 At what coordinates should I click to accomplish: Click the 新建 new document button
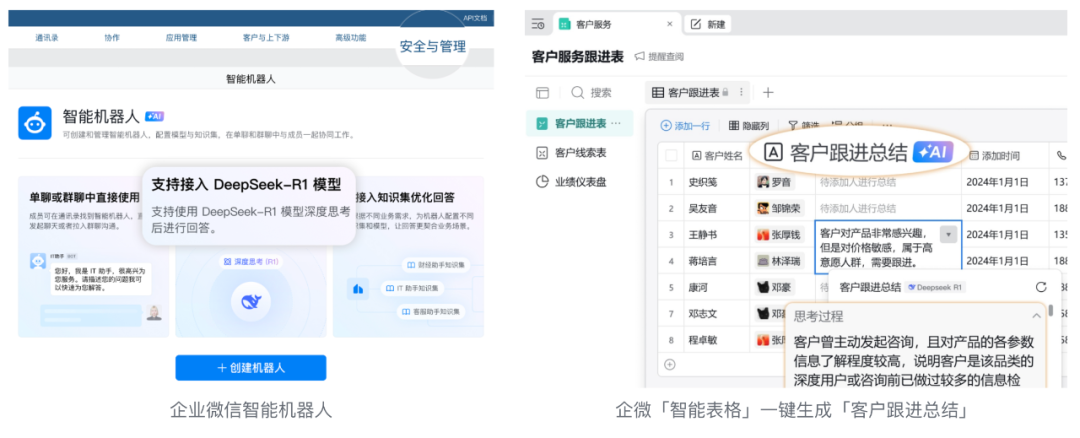click(x=708, y=24)
